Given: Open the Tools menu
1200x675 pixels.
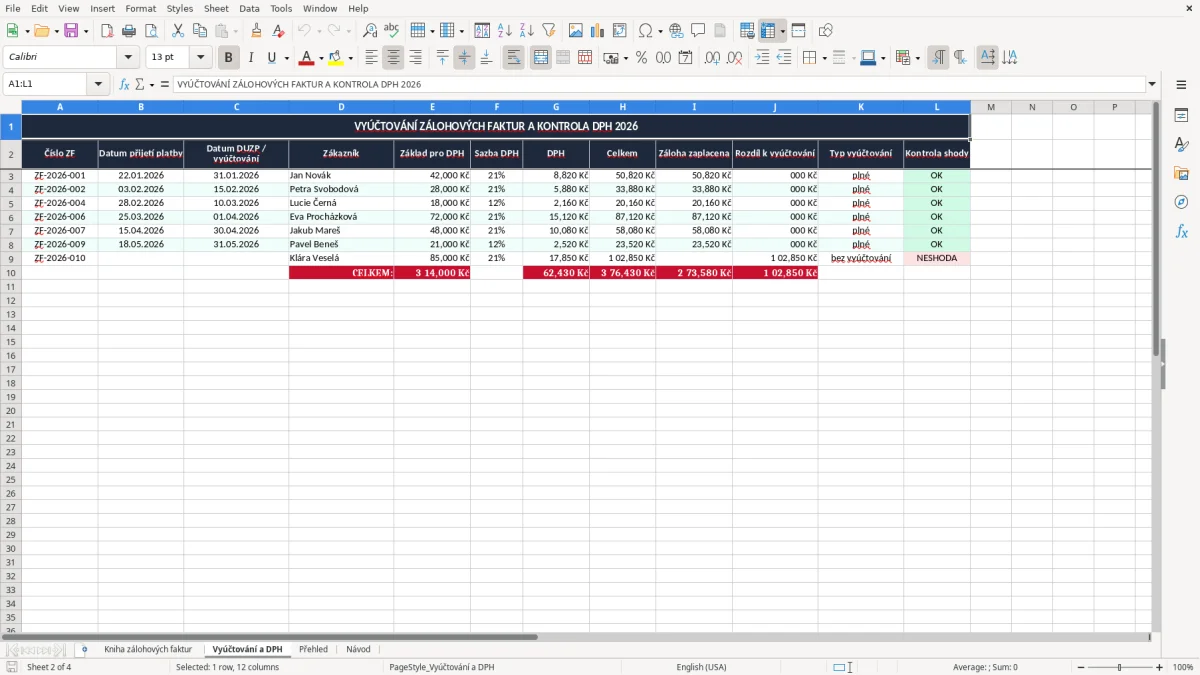Looking at the screenshot, I should [281, 8].
